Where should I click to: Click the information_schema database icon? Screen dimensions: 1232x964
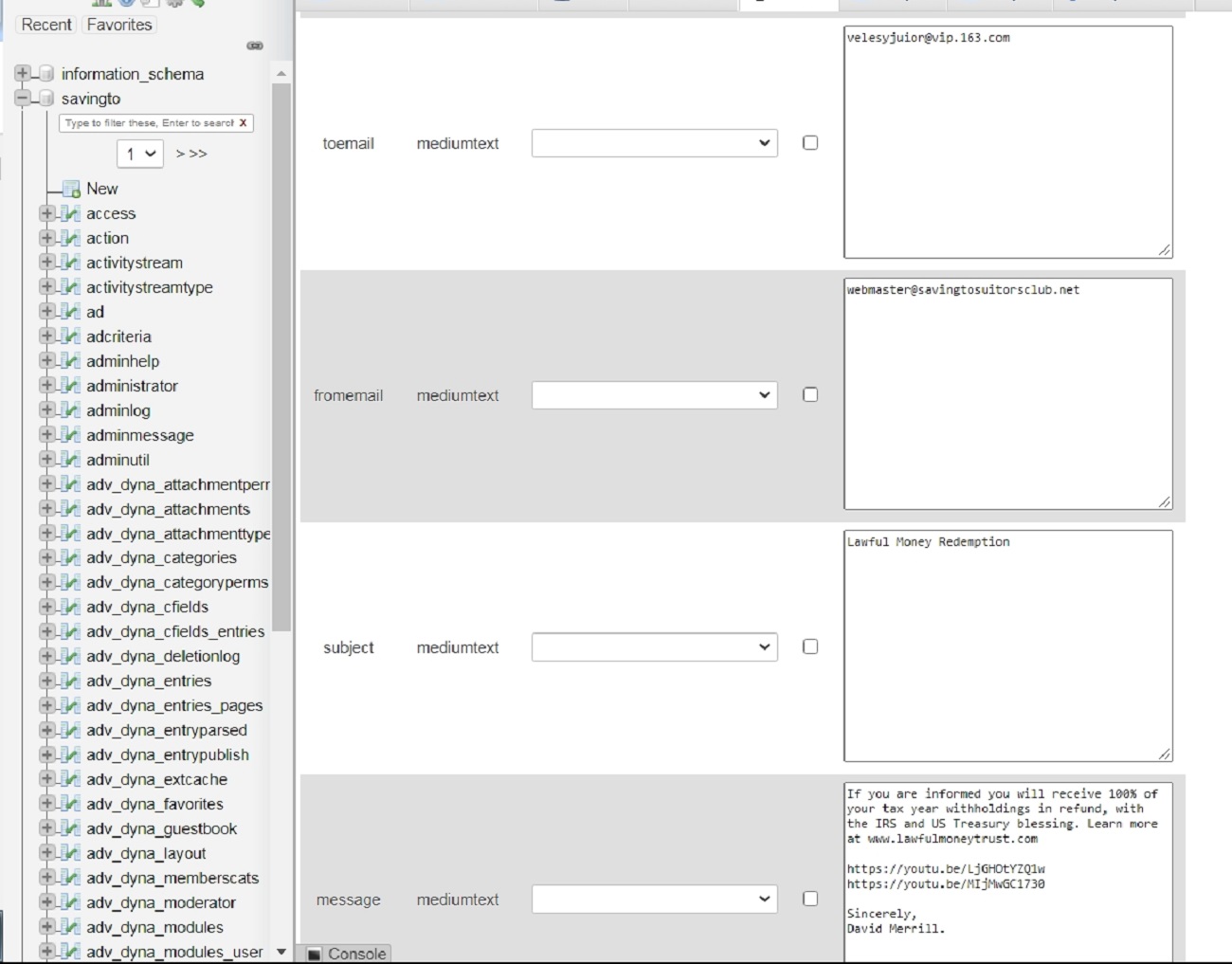click(45, 74)
